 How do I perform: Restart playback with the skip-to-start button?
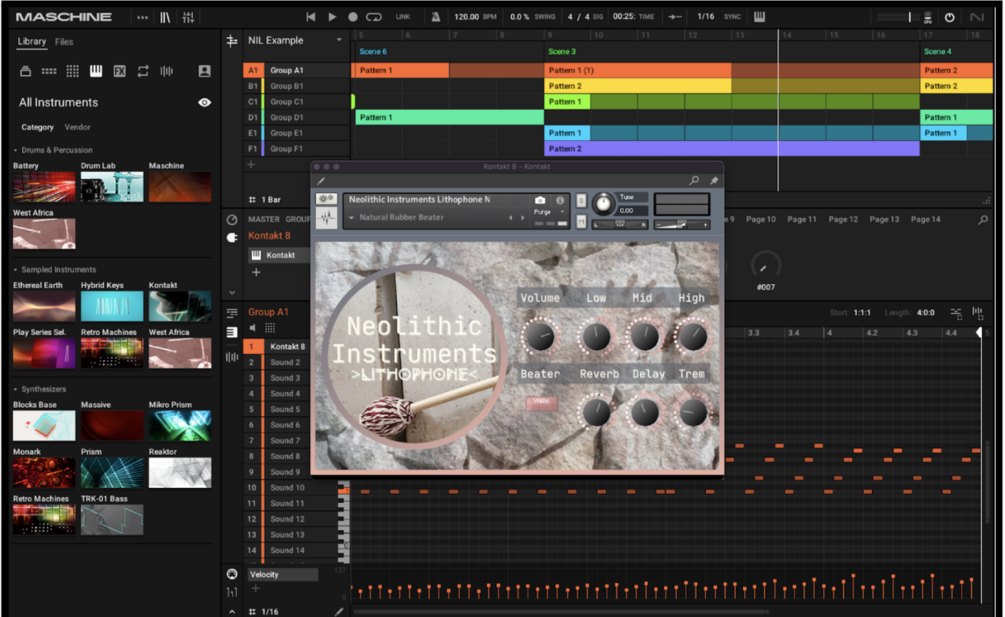[310, 17]
